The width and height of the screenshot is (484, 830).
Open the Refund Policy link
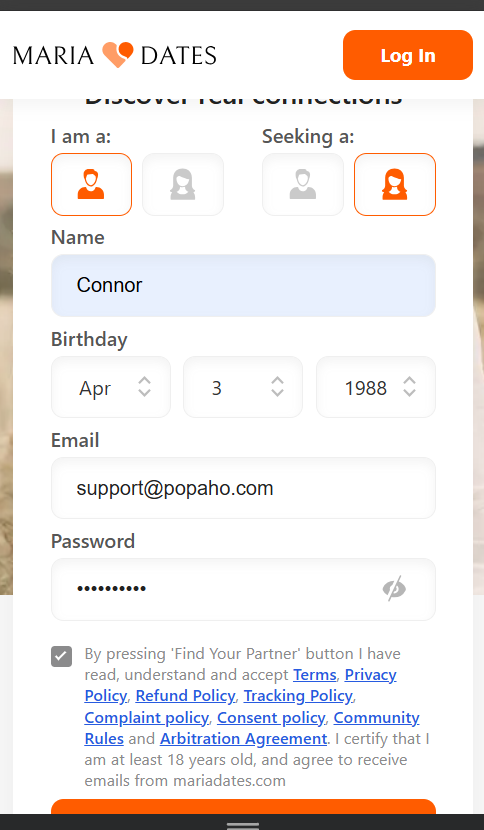[x=185, y=696]
